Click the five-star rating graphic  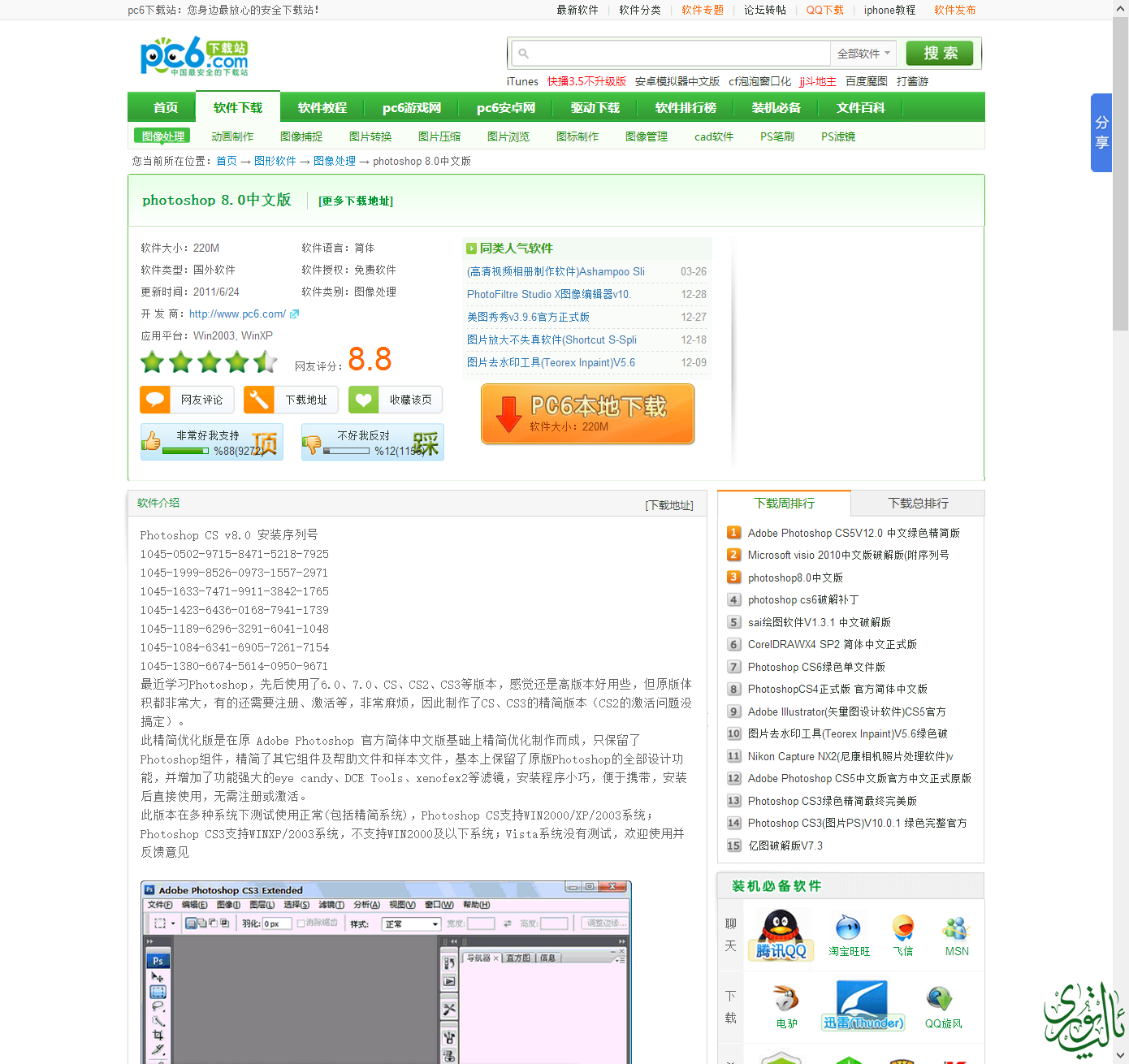click(x=209, y=361)
